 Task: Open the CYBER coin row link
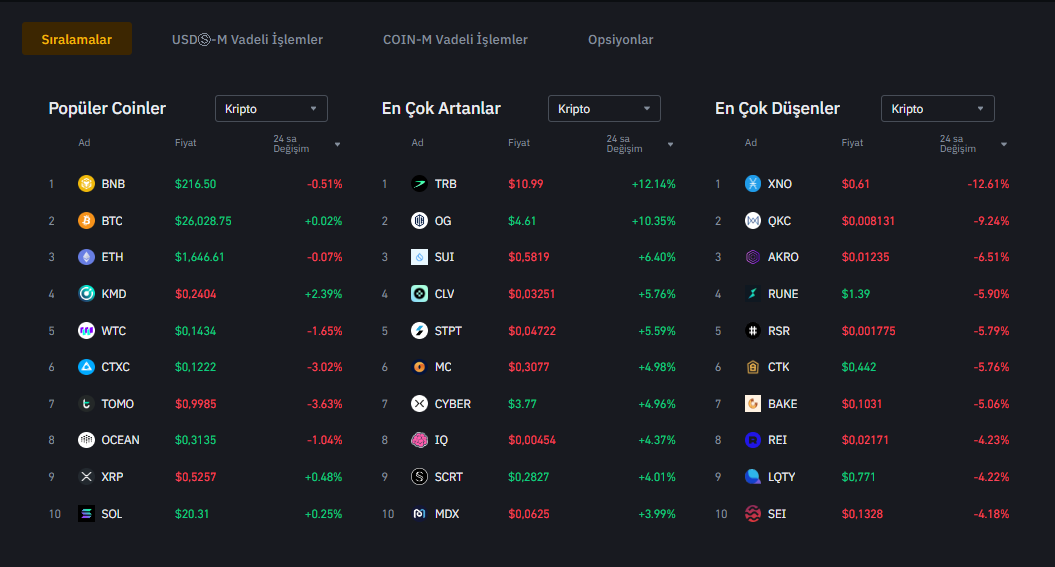pyautogui.click(x=452, y=404)
